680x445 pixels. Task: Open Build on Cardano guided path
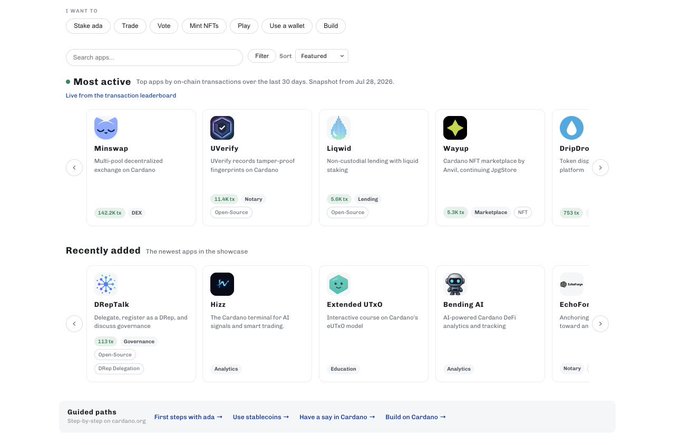tap(415, 417)
